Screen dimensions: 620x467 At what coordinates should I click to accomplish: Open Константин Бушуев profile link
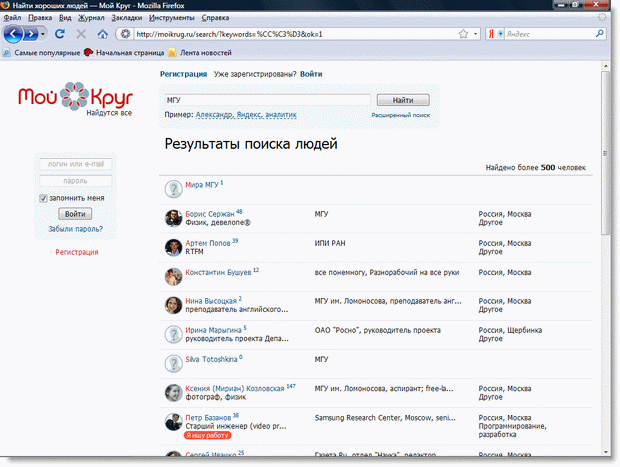pyautogui.click(x=218, y=272)
